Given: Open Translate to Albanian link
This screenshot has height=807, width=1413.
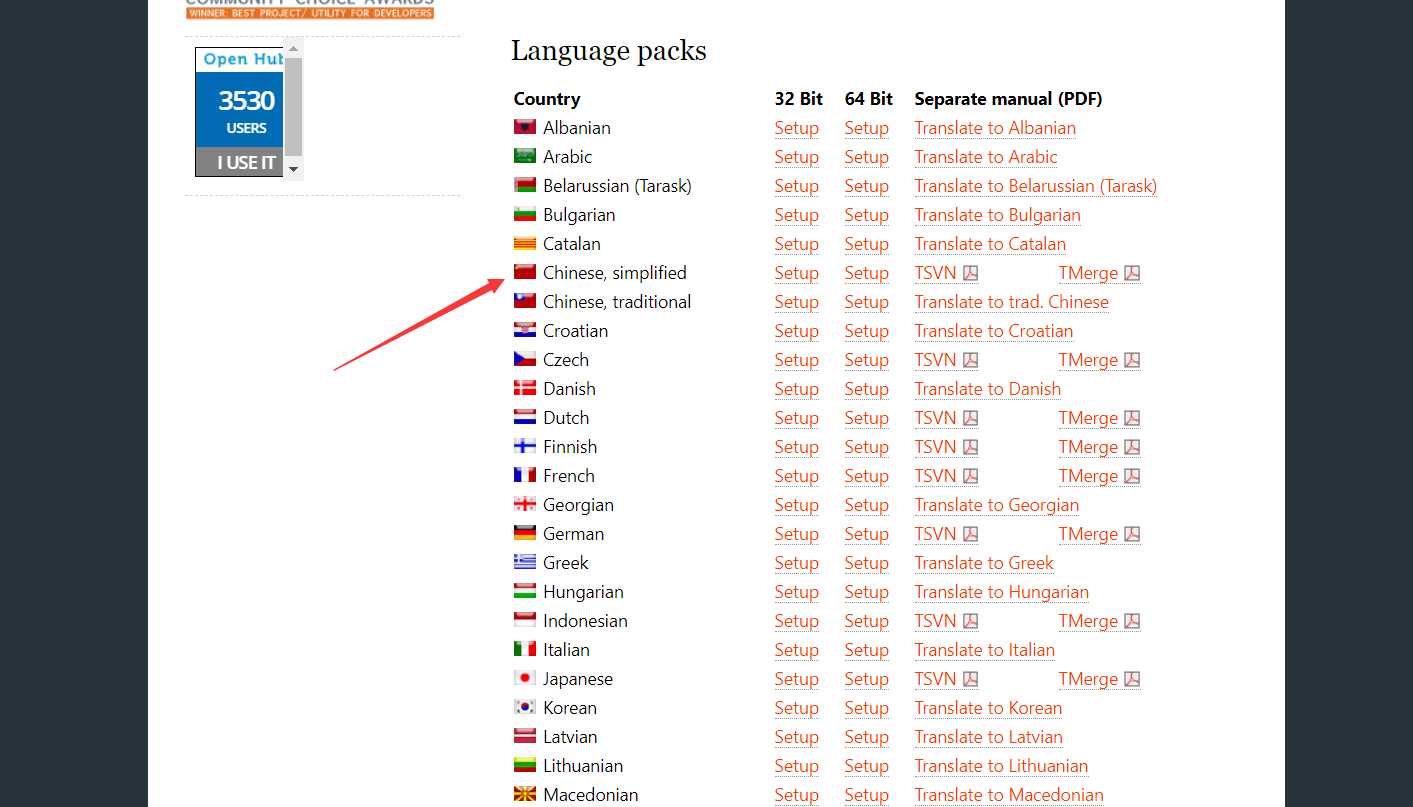Looking at the screenshot, I should [995, 128].
